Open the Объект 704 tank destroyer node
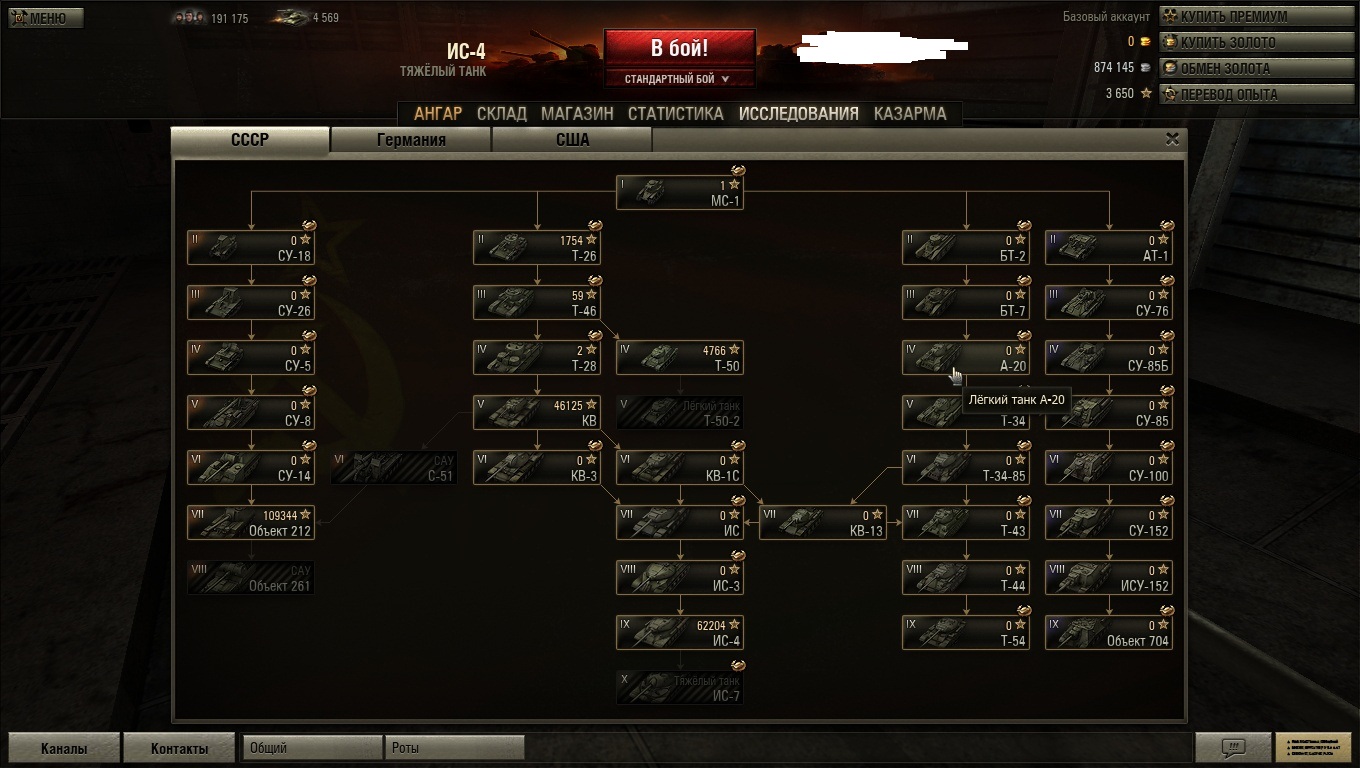Screen dimensions: 1360x768 pyautogui.click(x=1109, y=632)
